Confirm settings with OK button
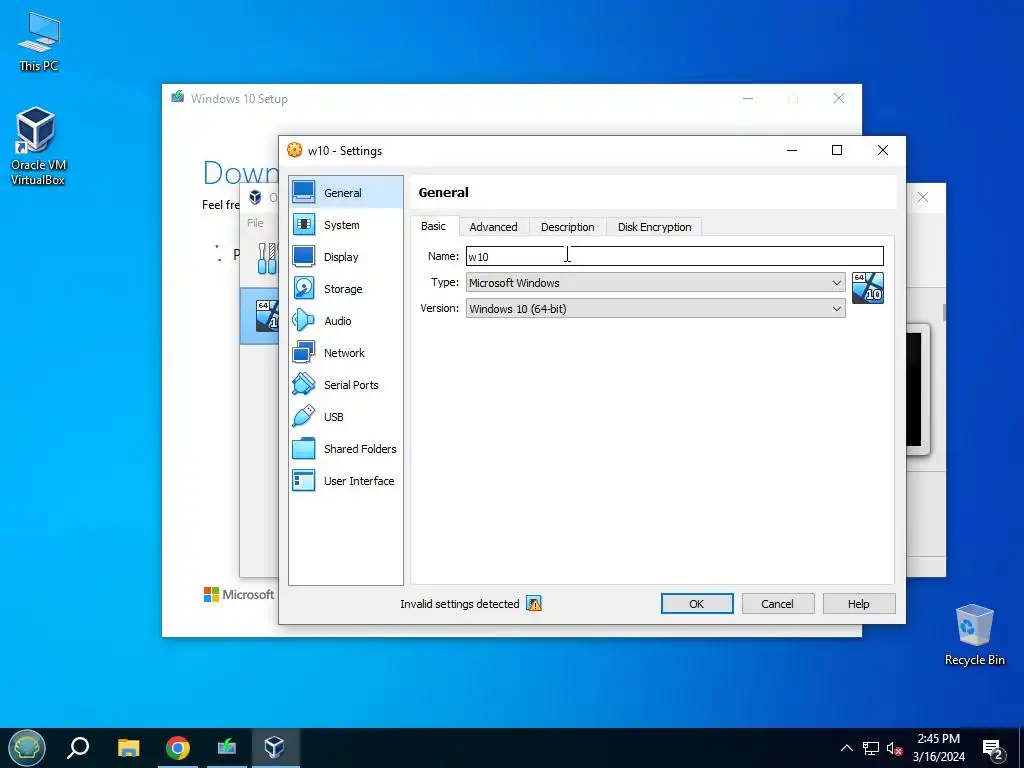The image size is (1024, 768). click(x=697, y=604)
